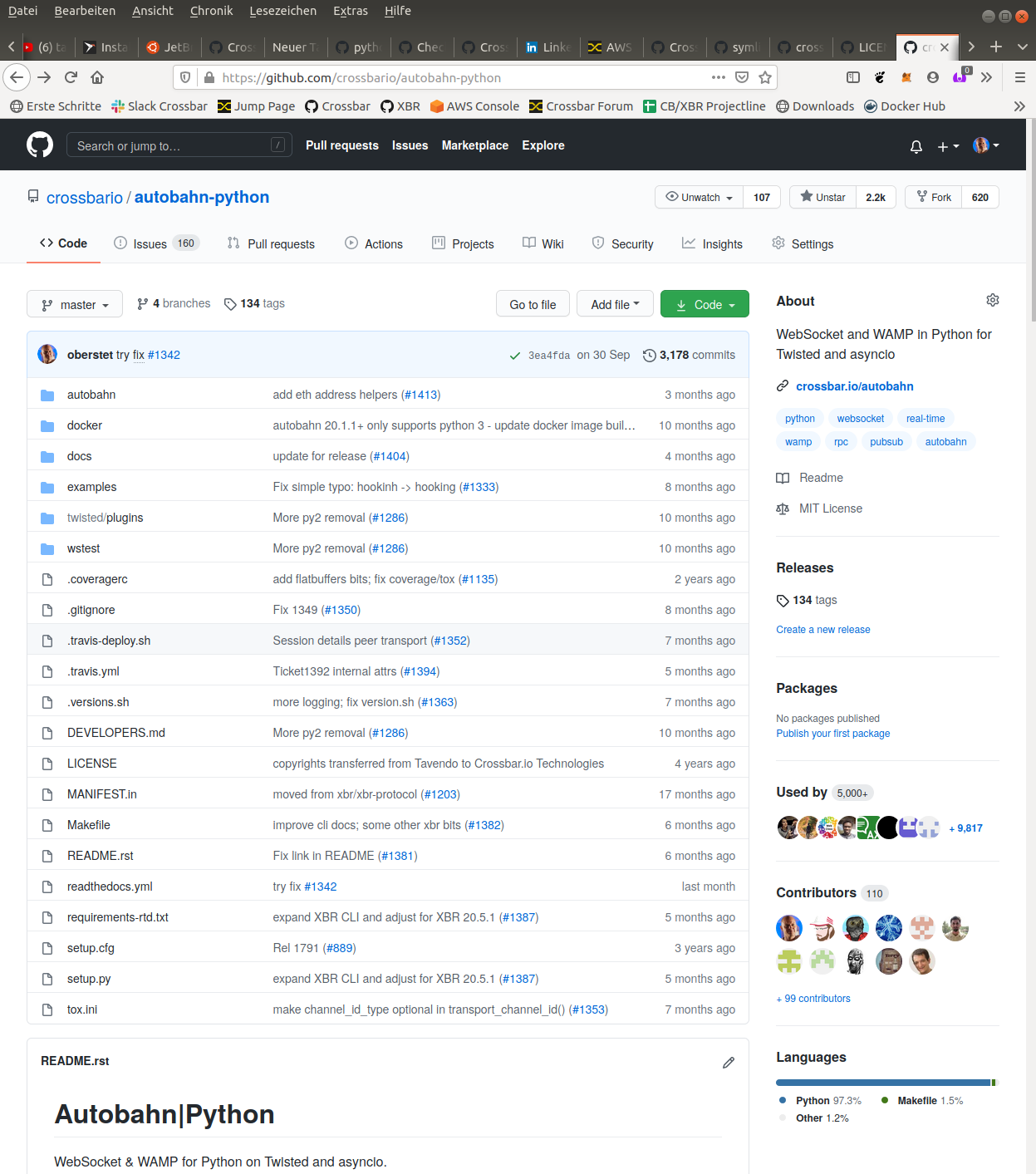Open notifications via the bell icon
Image resolution: width=1036 pixels, height=1174 pixels.
[x=916, y=146]
